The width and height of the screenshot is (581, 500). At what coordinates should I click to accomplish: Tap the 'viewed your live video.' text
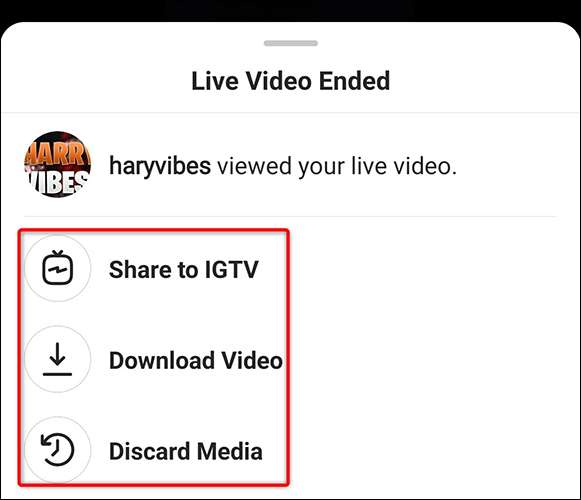tap(337, 166)
